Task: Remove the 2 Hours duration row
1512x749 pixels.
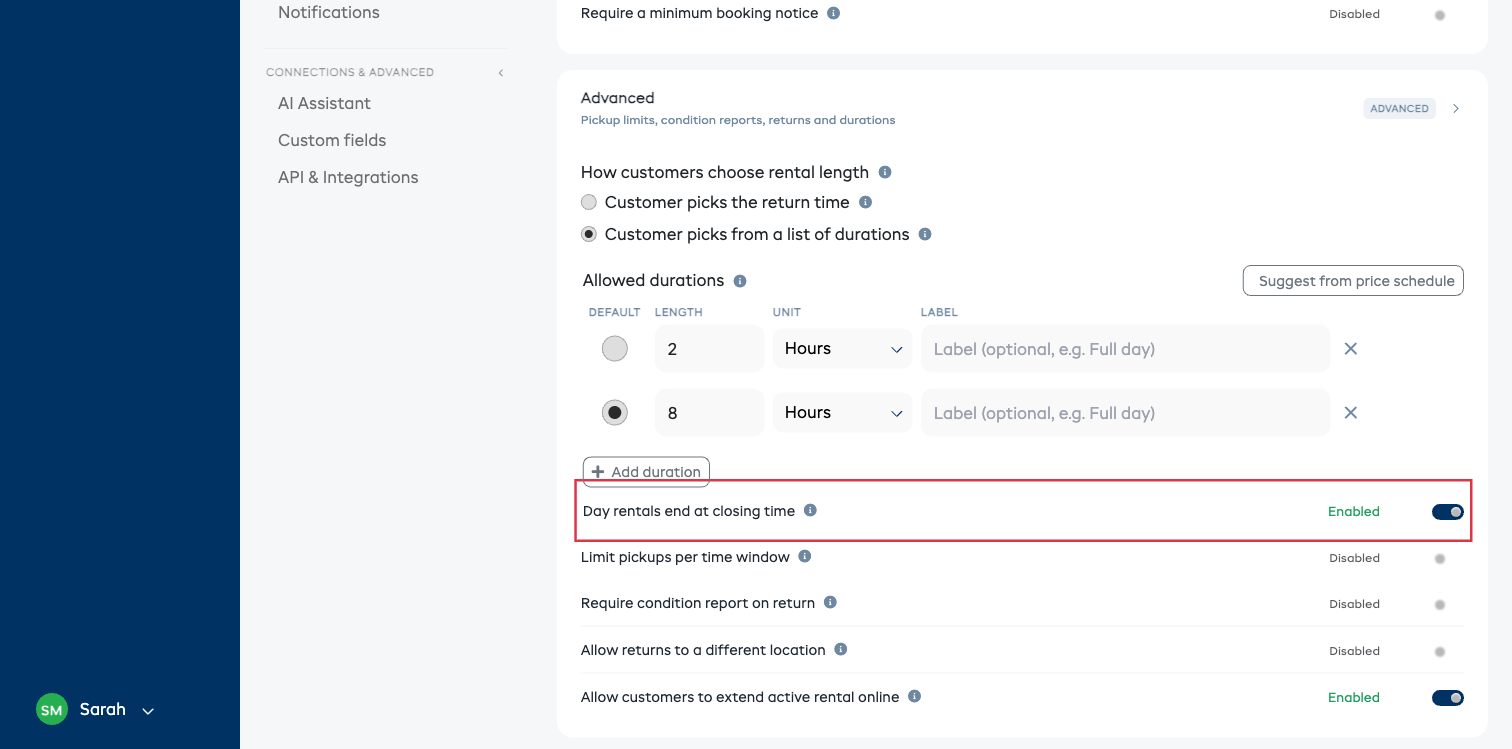Action: (x=1351, y=349)
